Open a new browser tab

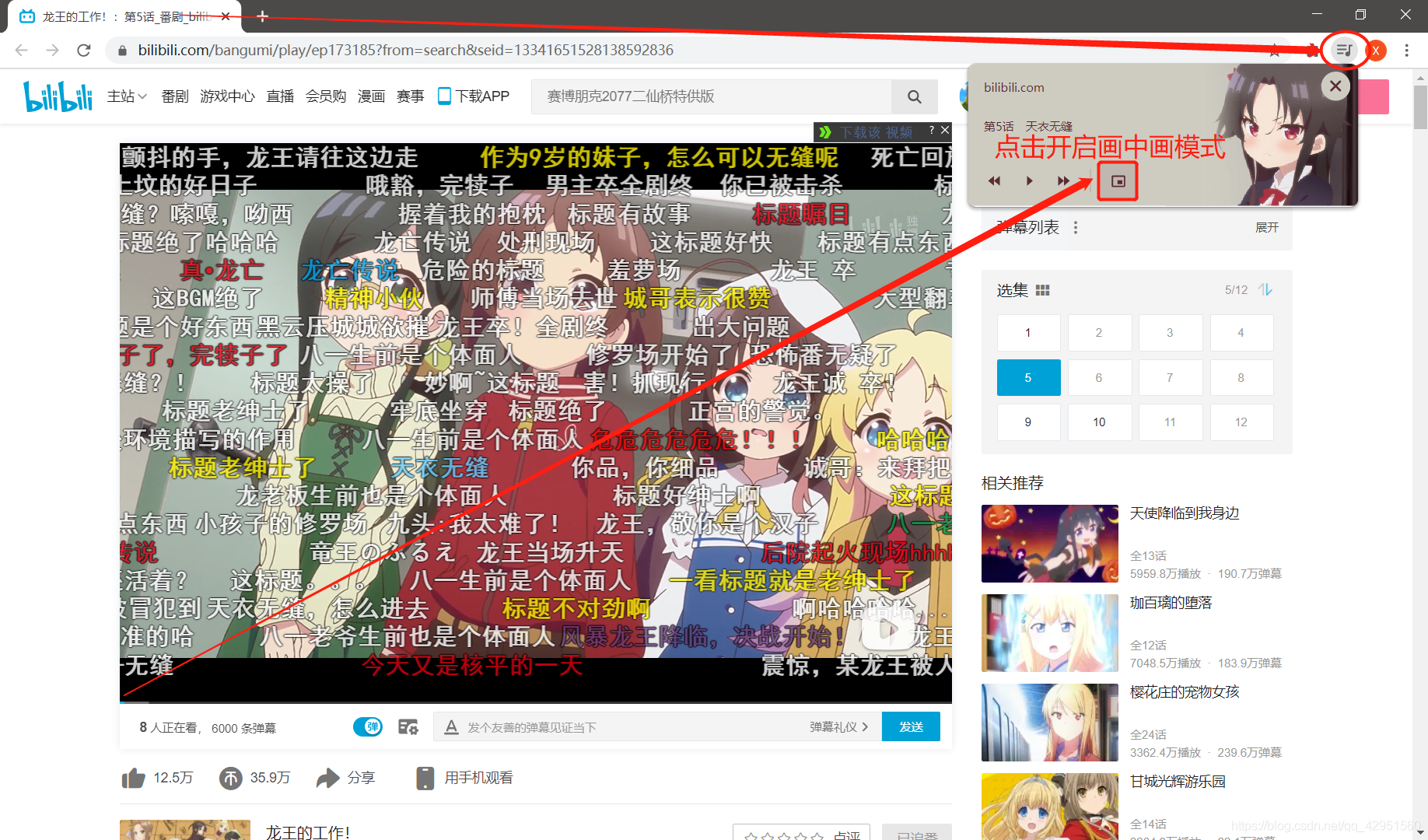(262, 16)
